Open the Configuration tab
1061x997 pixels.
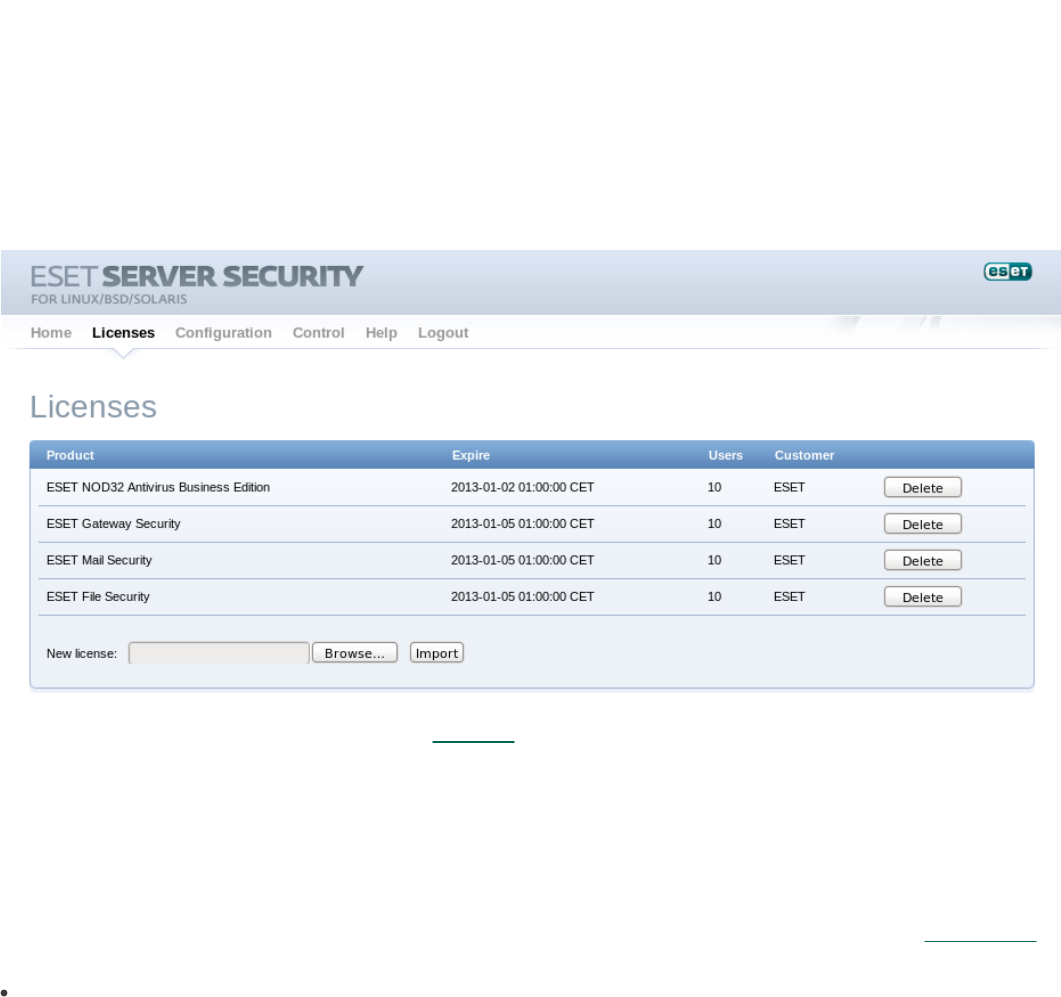(x=223, y=332)
